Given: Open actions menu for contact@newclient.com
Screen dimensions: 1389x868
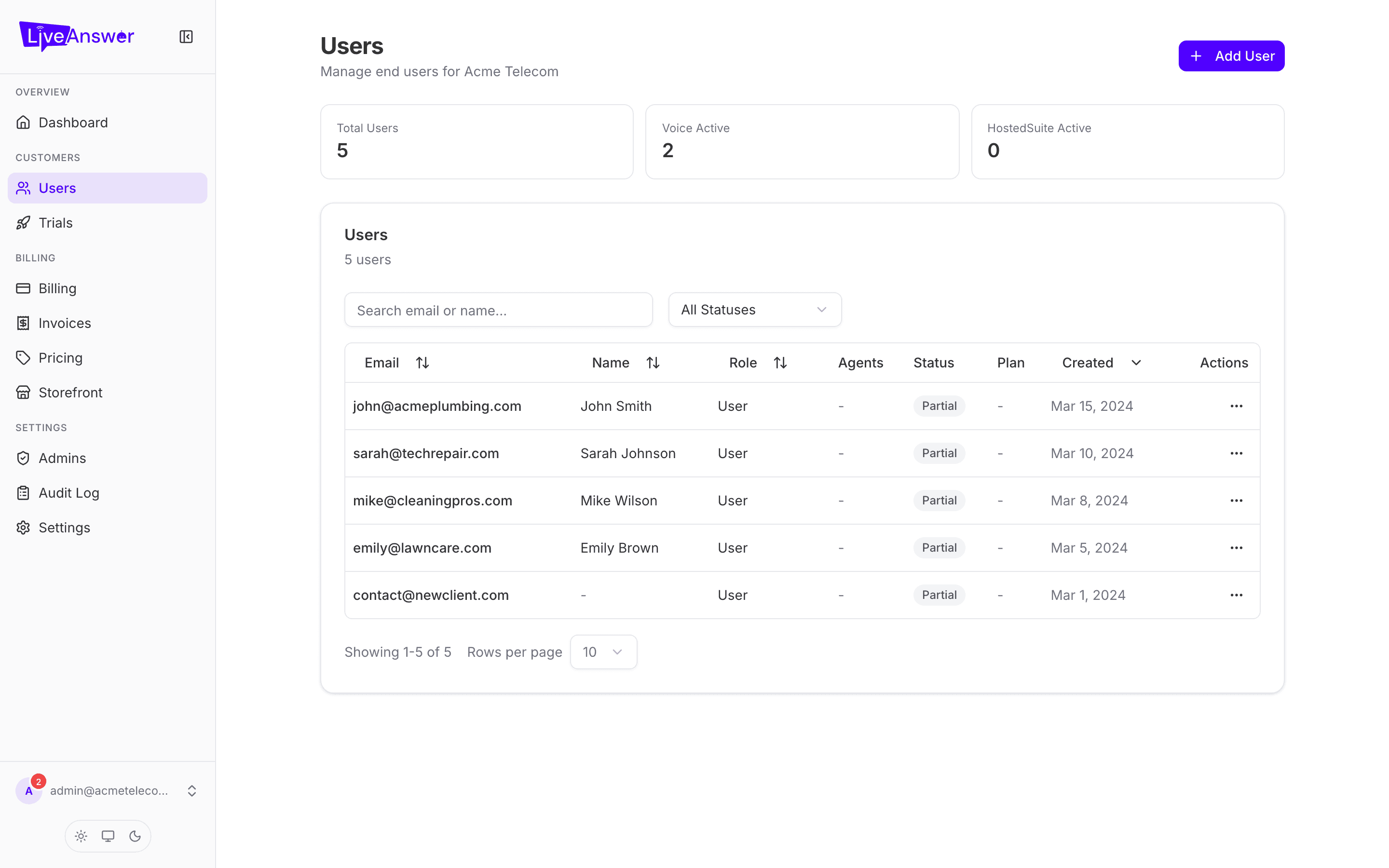Looking at the screenshot, I should [x=1236, y=596].
